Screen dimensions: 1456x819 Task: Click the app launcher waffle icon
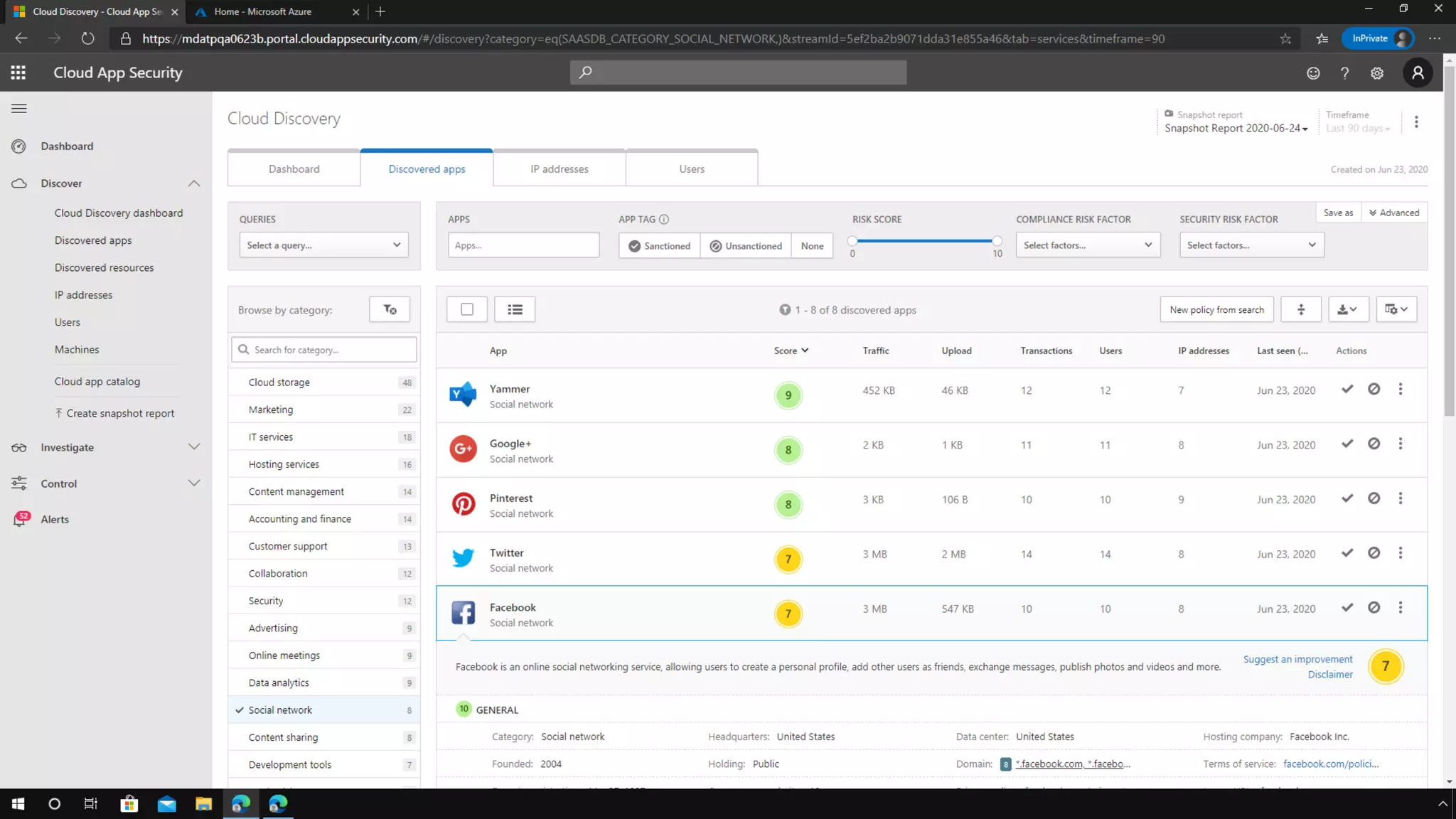18,73
